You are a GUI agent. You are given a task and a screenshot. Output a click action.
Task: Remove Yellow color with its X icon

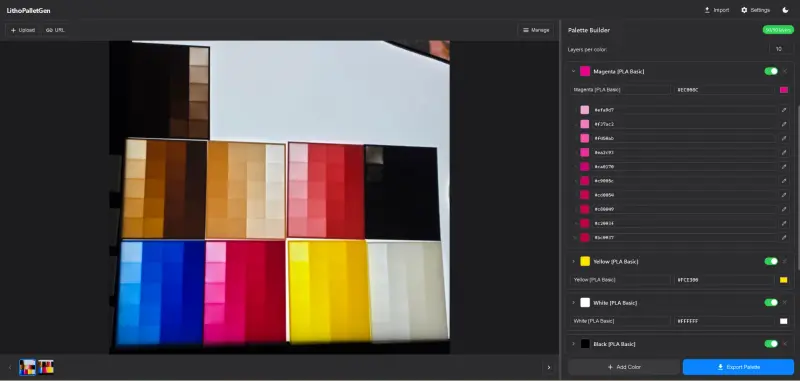click(785, 262)
